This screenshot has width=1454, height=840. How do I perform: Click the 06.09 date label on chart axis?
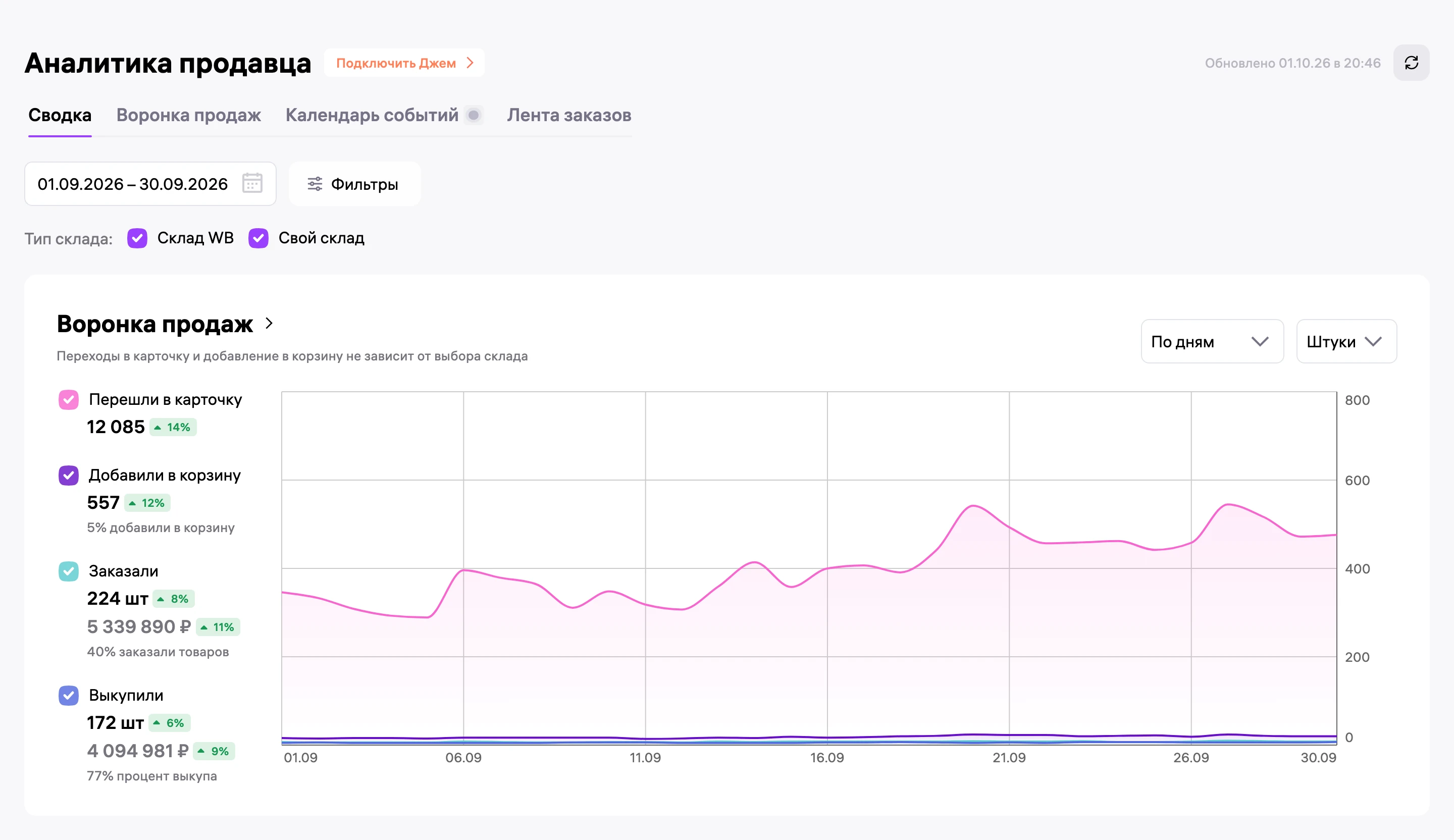click(x=463, y=758)
